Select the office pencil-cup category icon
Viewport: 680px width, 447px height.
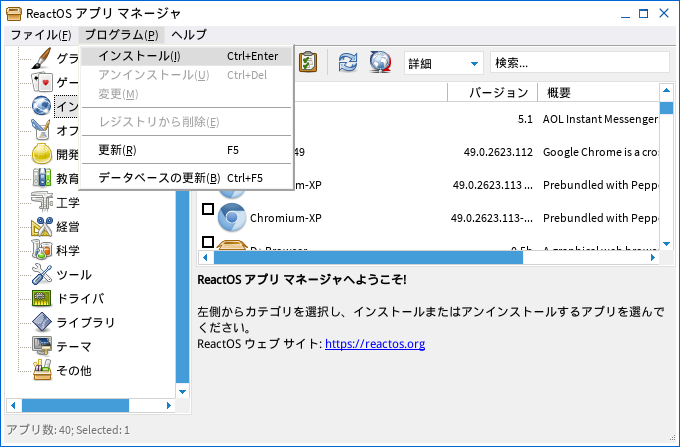(42, 130)
